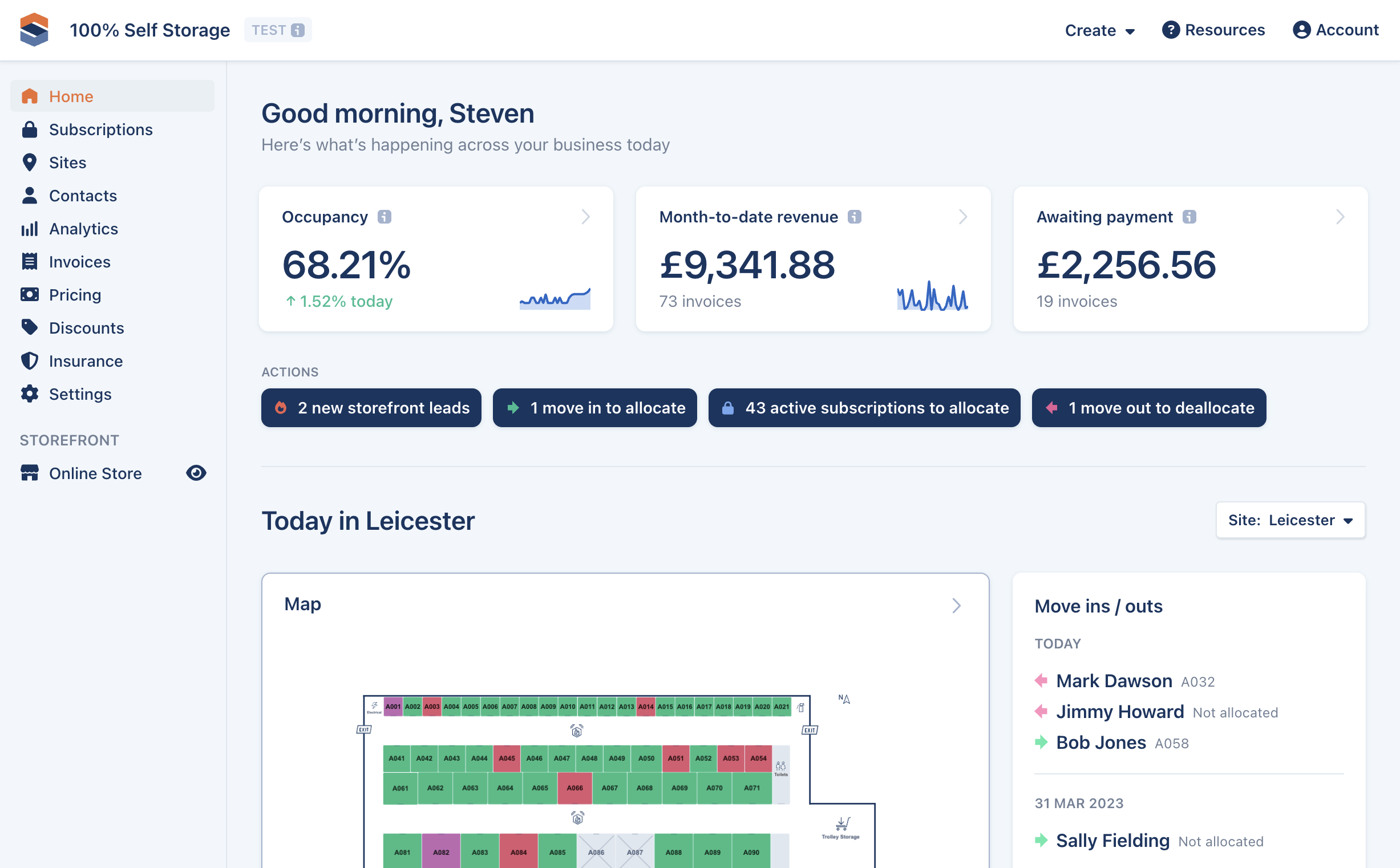Click the info icon next to Occupancy

[384, 217]
